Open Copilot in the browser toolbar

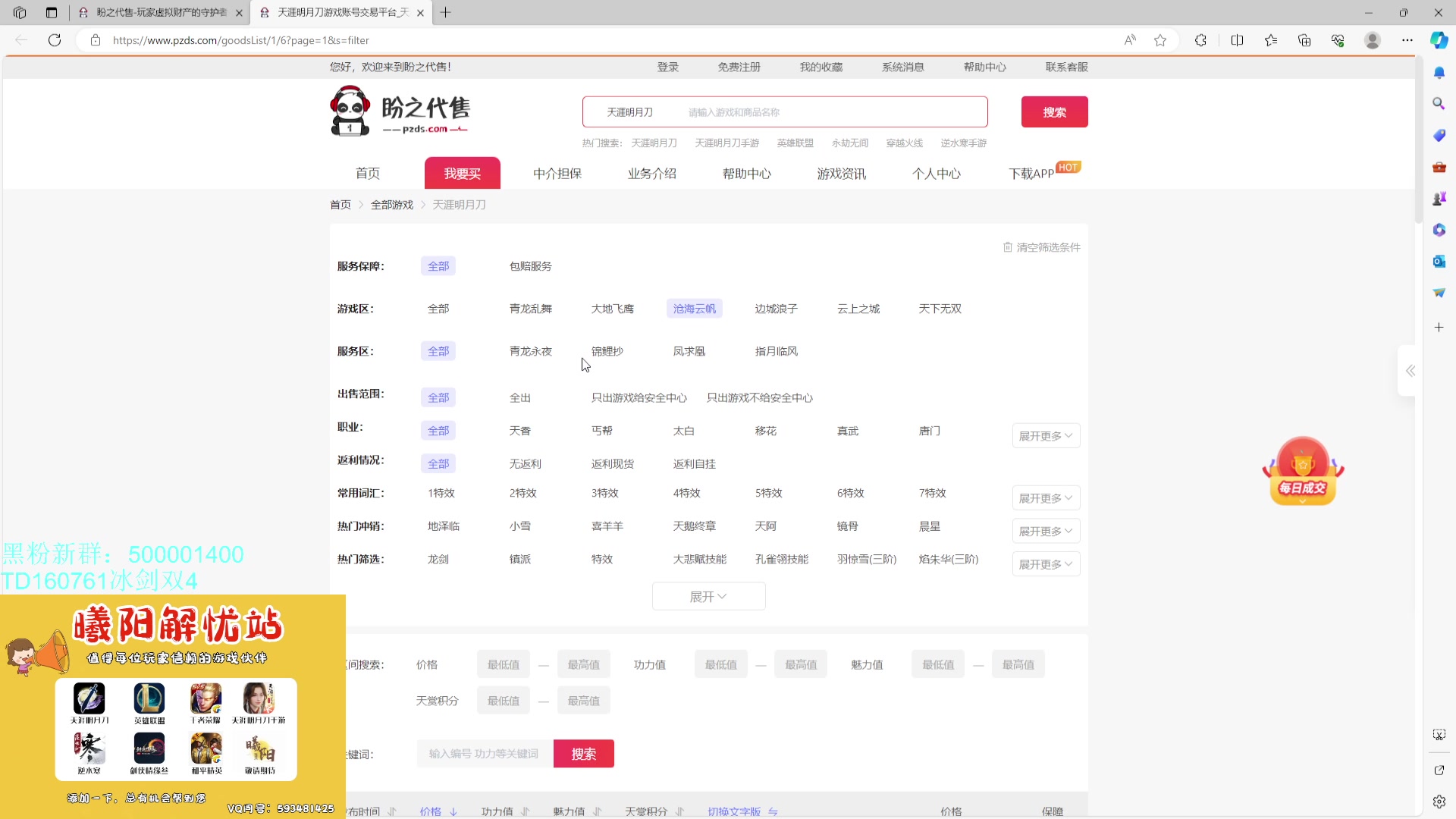tap(1438, 40)
